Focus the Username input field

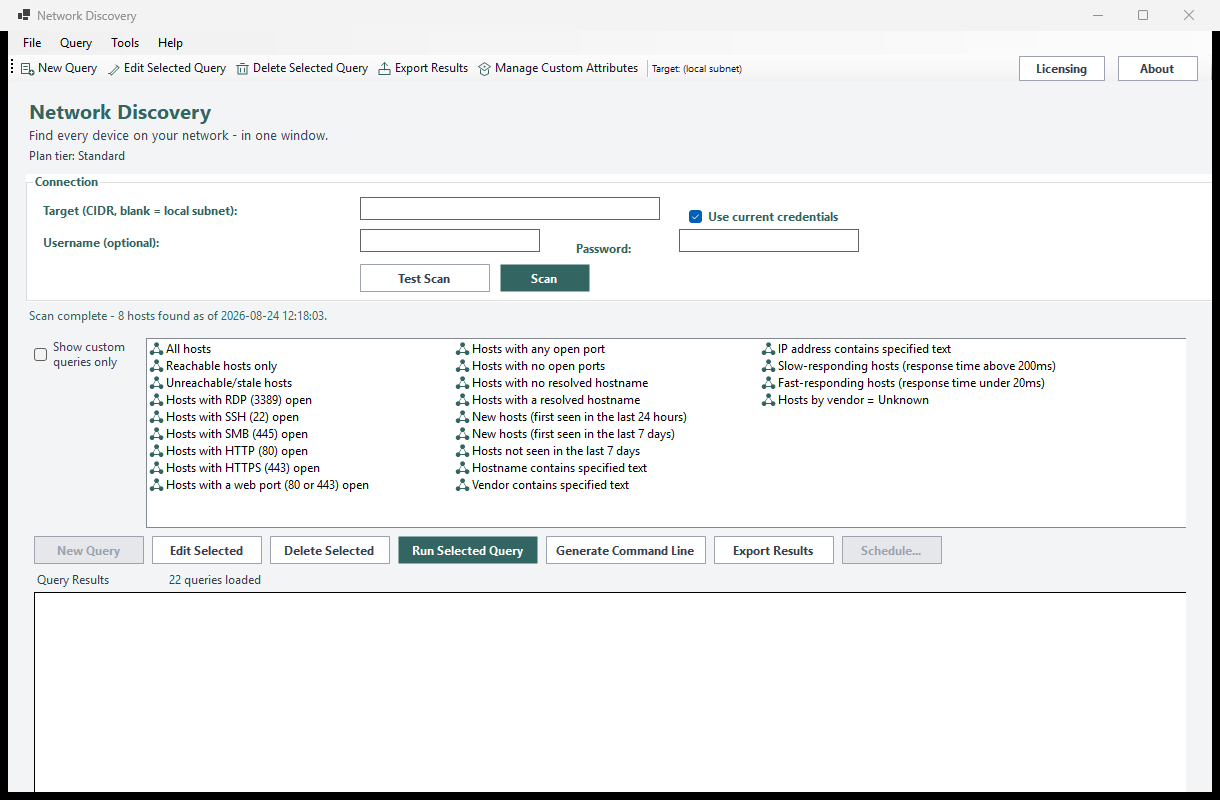point(450,240)
